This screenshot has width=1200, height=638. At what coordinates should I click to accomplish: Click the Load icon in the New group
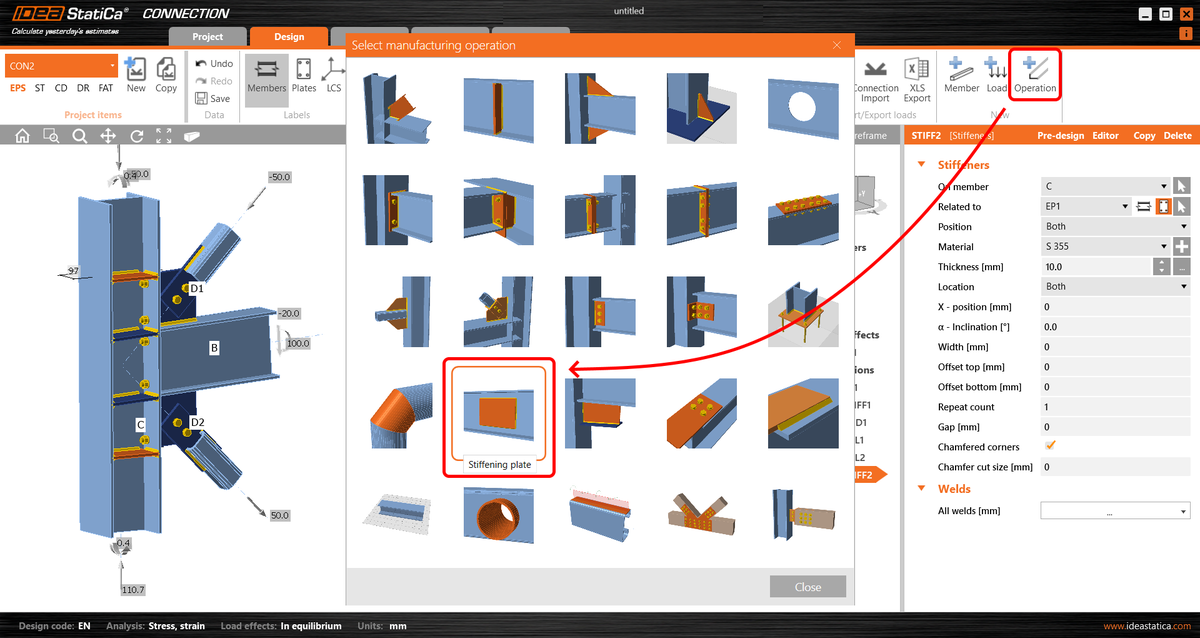[997, 74]
